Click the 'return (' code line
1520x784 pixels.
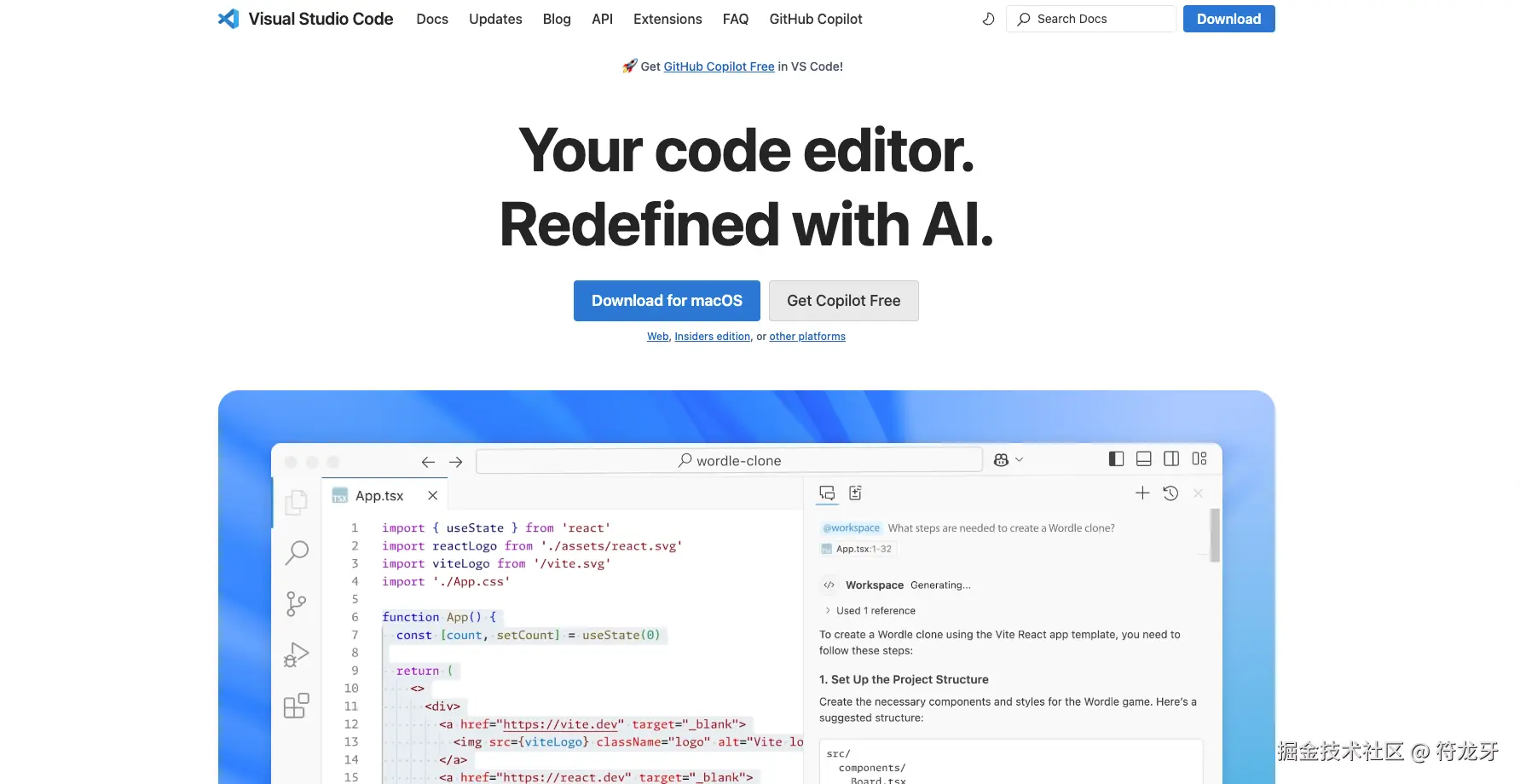click(x=425, y=671)
